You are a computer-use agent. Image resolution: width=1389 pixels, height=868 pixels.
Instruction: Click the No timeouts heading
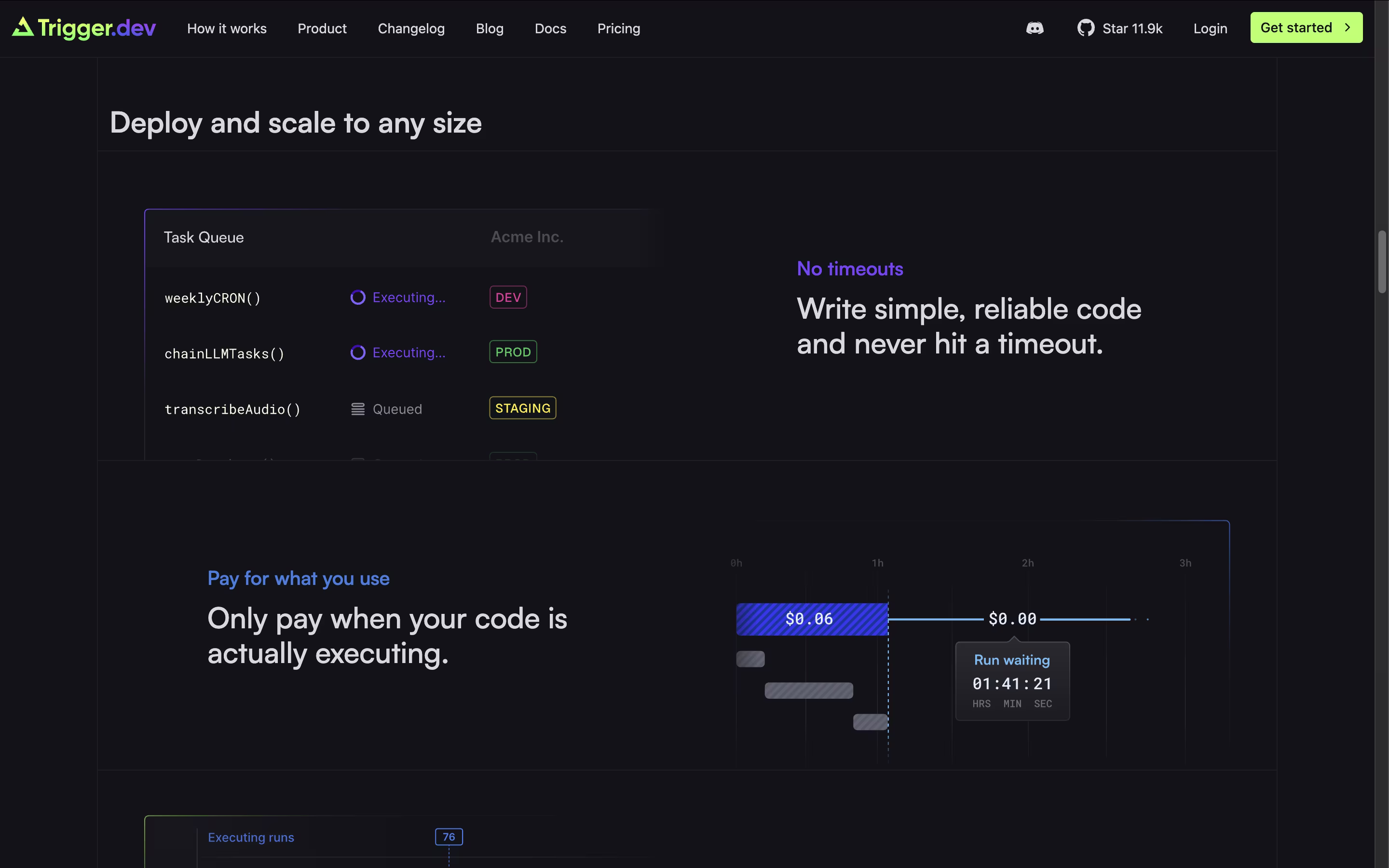[x=850, y=269]
